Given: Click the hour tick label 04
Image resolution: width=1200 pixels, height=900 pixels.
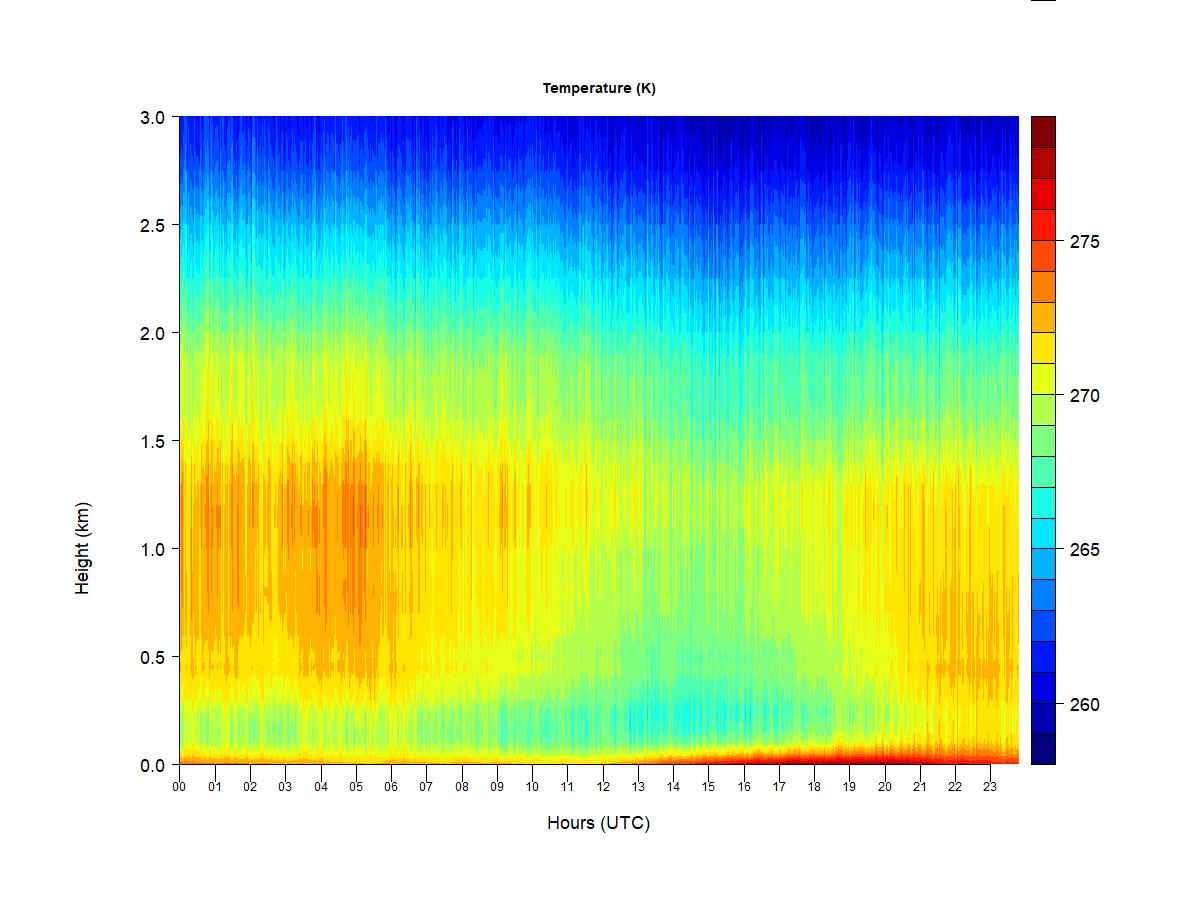Looking at the screenshot, I should pos(320,786).
